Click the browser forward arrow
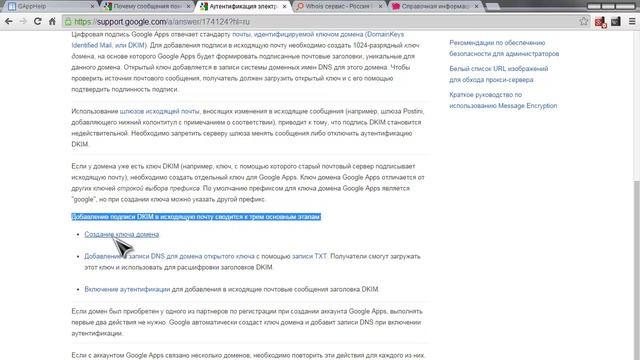This screenshot has width=640, height=360. click(23, 21)
